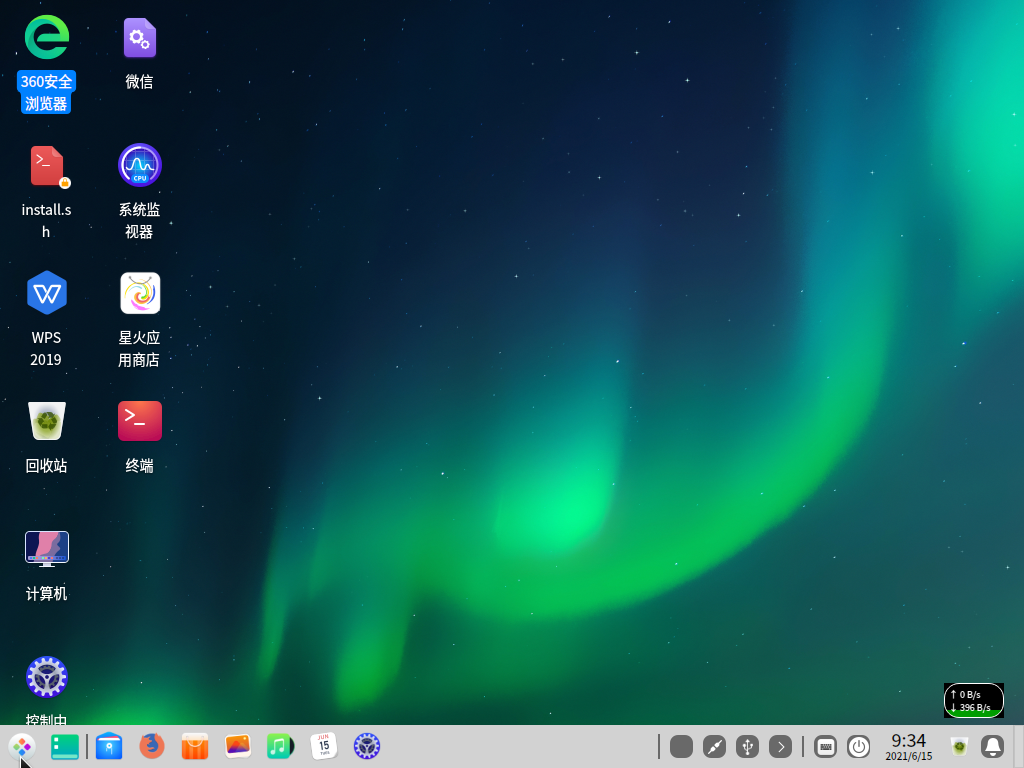Select the WPS 2019 desktop icon

pyautogui.click(x=46, y=294)
